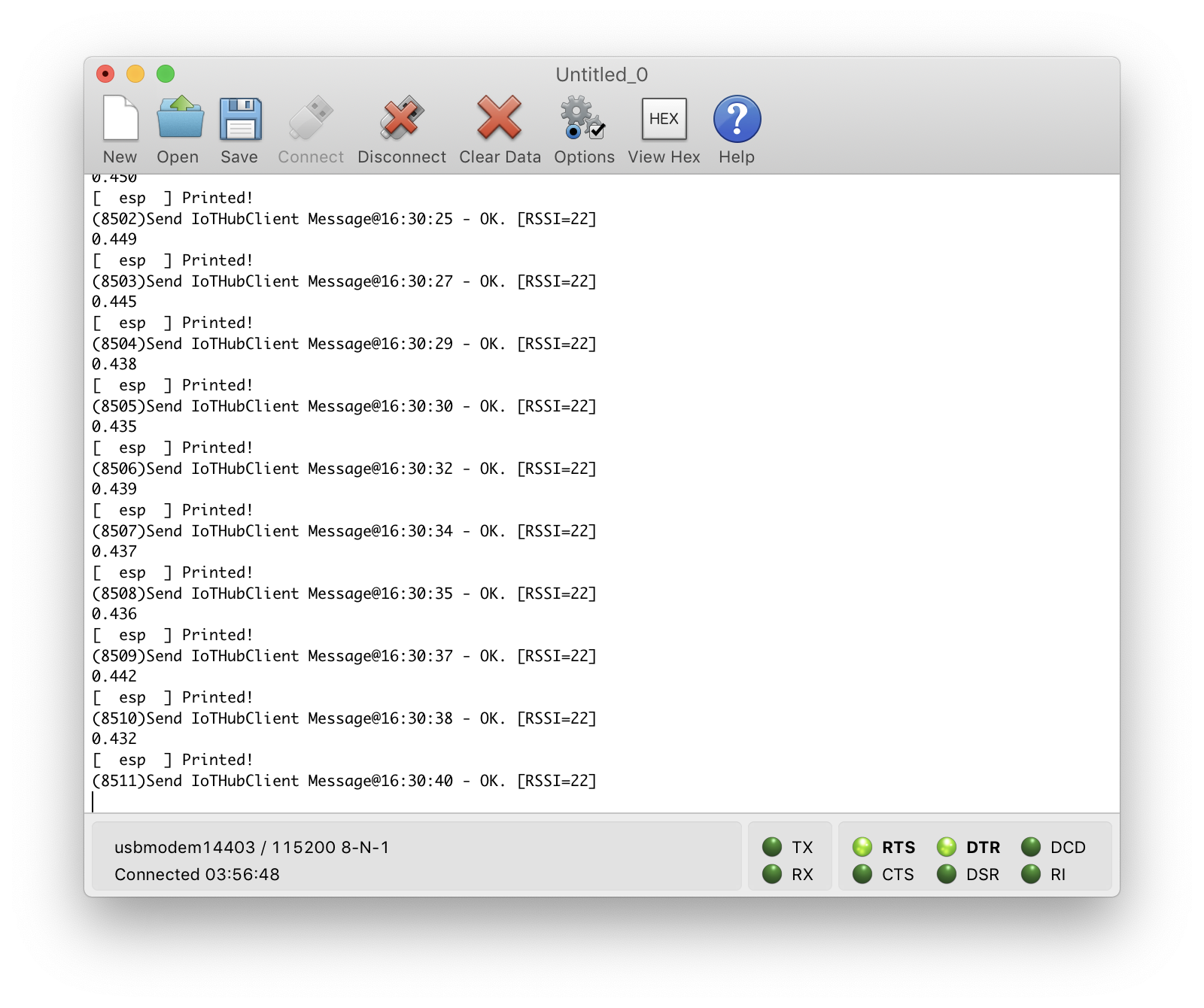Click the 0.438 value line

click(x=114, y=364)
